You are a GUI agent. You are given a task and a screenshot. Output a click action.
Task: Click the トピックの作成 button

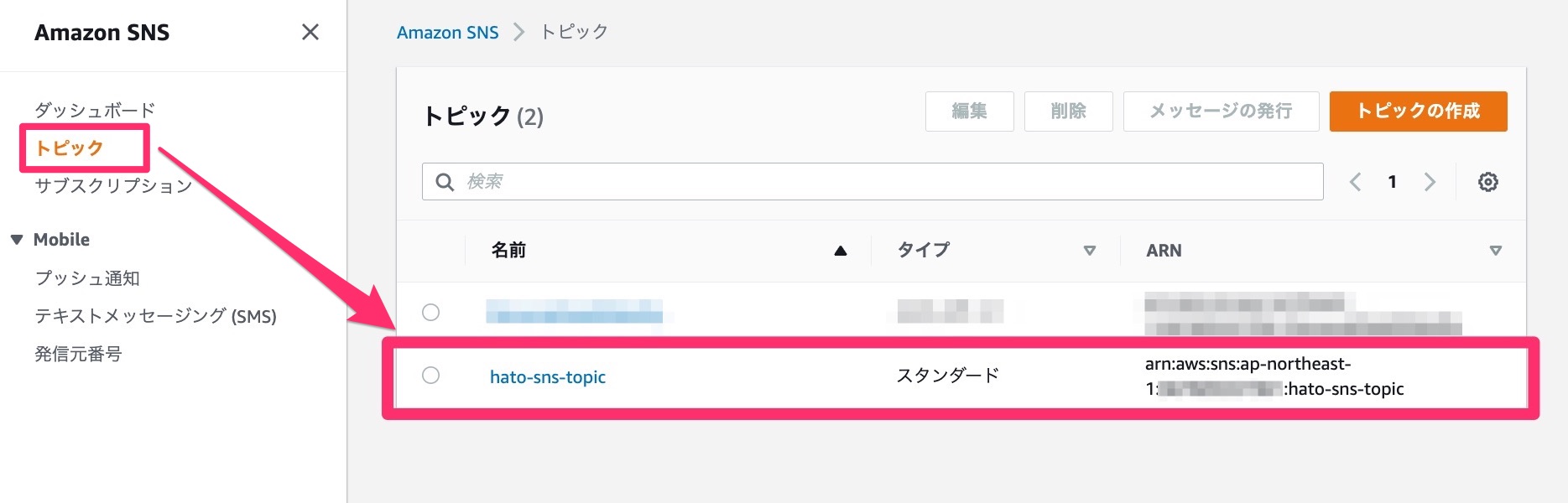1418,111
